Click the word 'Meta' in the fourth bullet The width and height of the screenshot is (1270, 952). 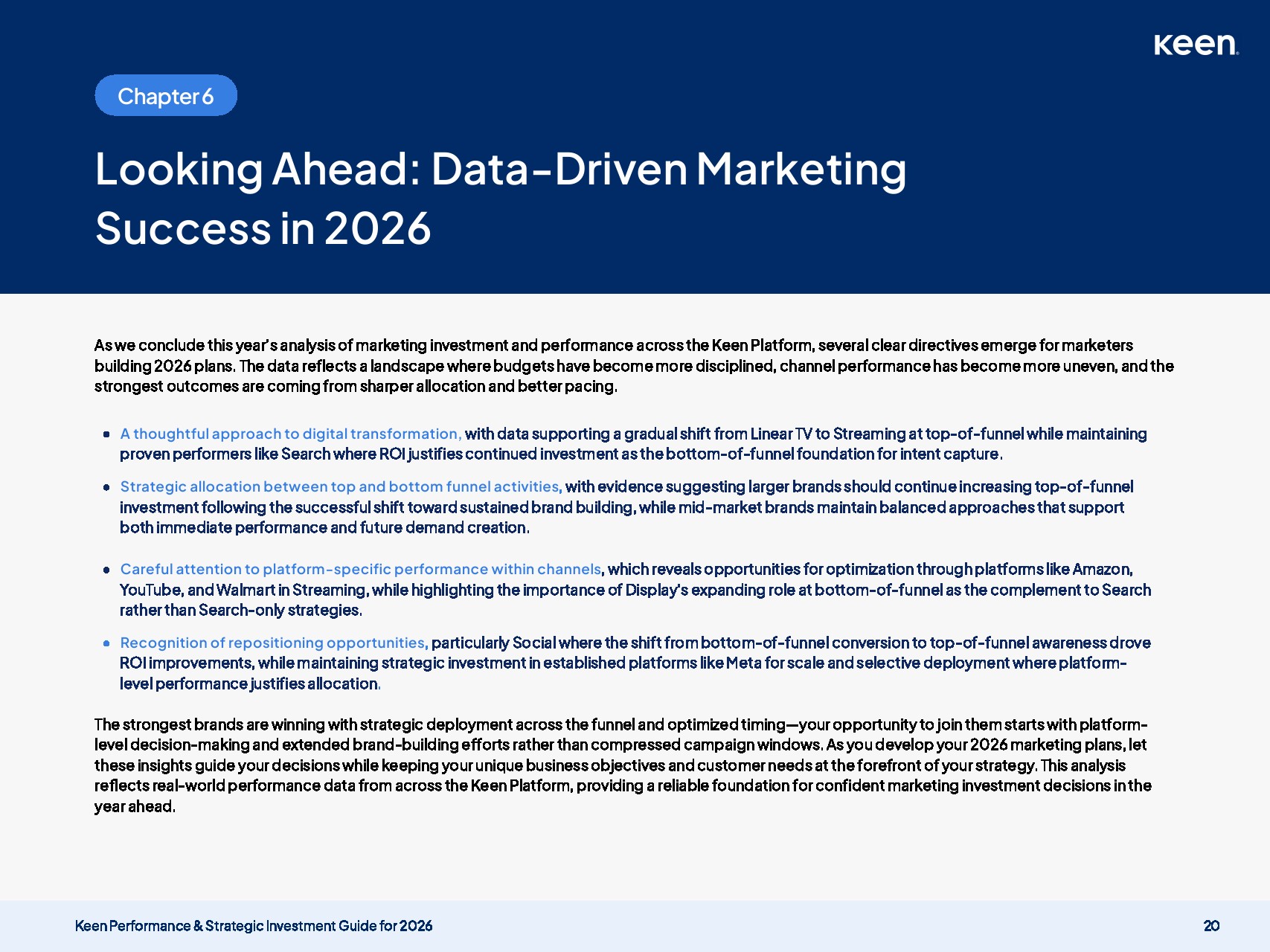coord(743,663)
